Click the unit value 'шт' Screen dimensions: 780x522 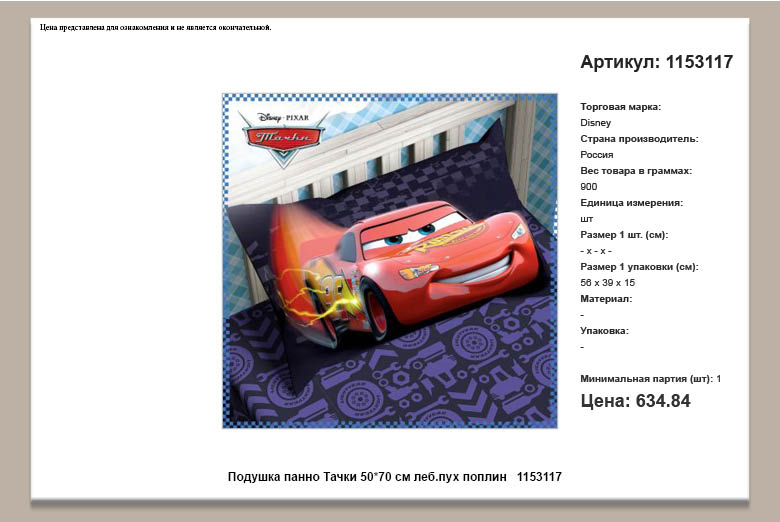point(586,219)
